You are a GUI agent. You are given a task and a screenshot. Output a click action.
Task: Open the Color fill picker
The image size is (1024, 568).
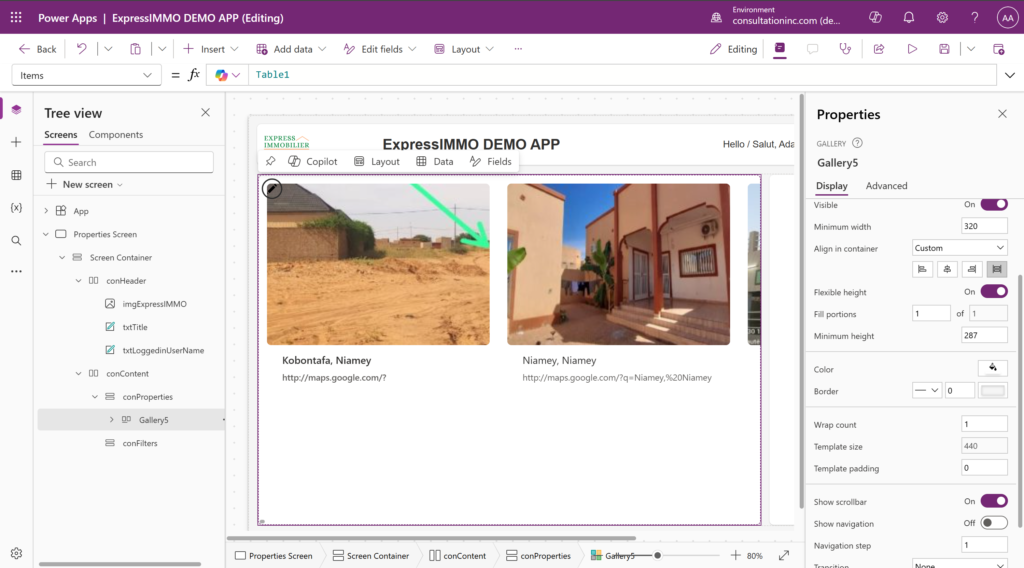click(x=993, y=368)
